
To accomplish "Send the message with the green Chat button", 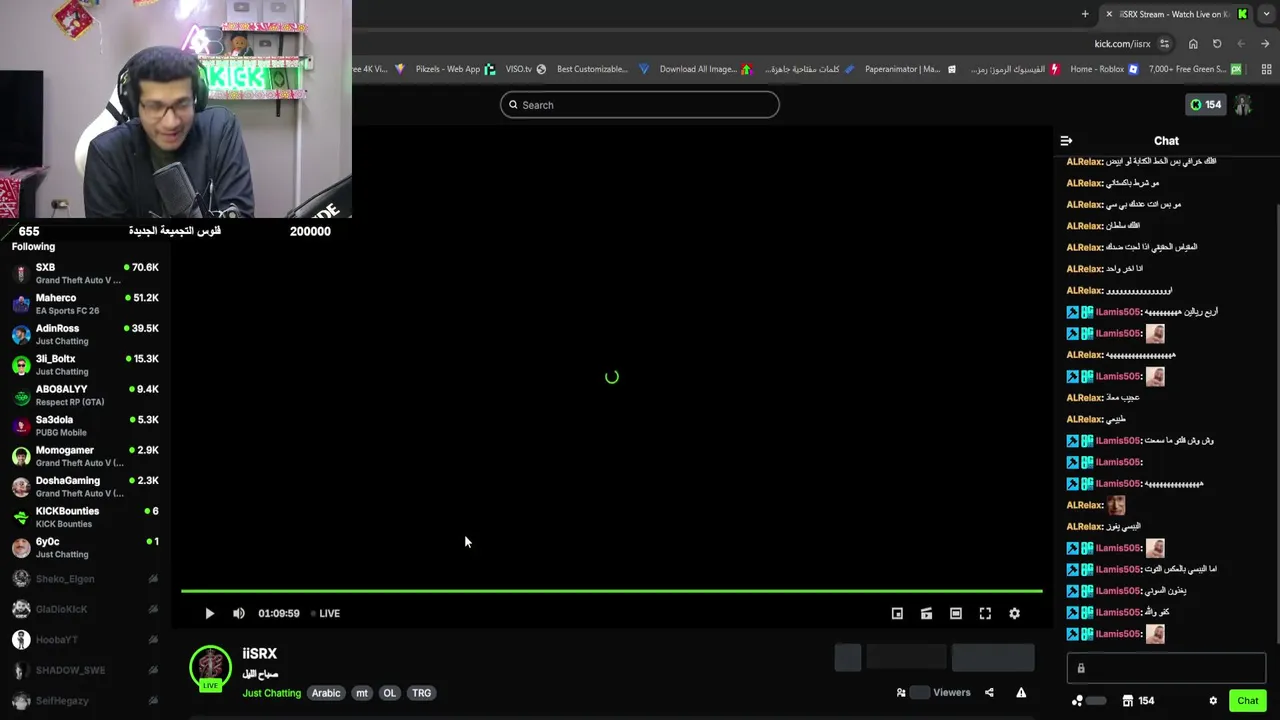I will 1247,701.
